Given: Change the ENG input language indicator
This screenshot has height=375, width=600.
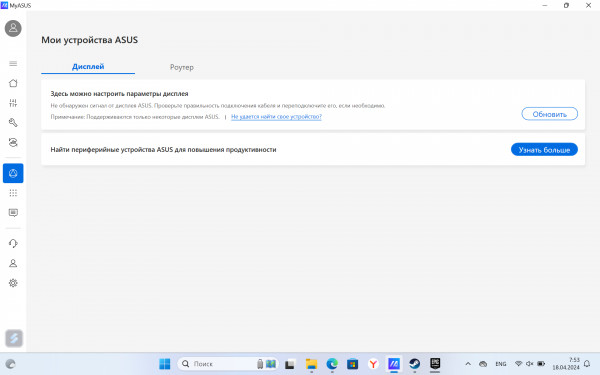Looking at the screenshot, I should click(501, 364).
